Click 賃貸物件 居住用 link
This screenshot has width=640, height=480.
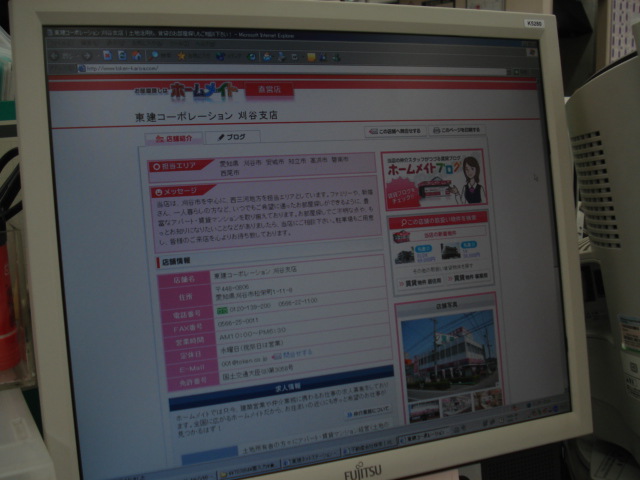[x=421, y=282]
